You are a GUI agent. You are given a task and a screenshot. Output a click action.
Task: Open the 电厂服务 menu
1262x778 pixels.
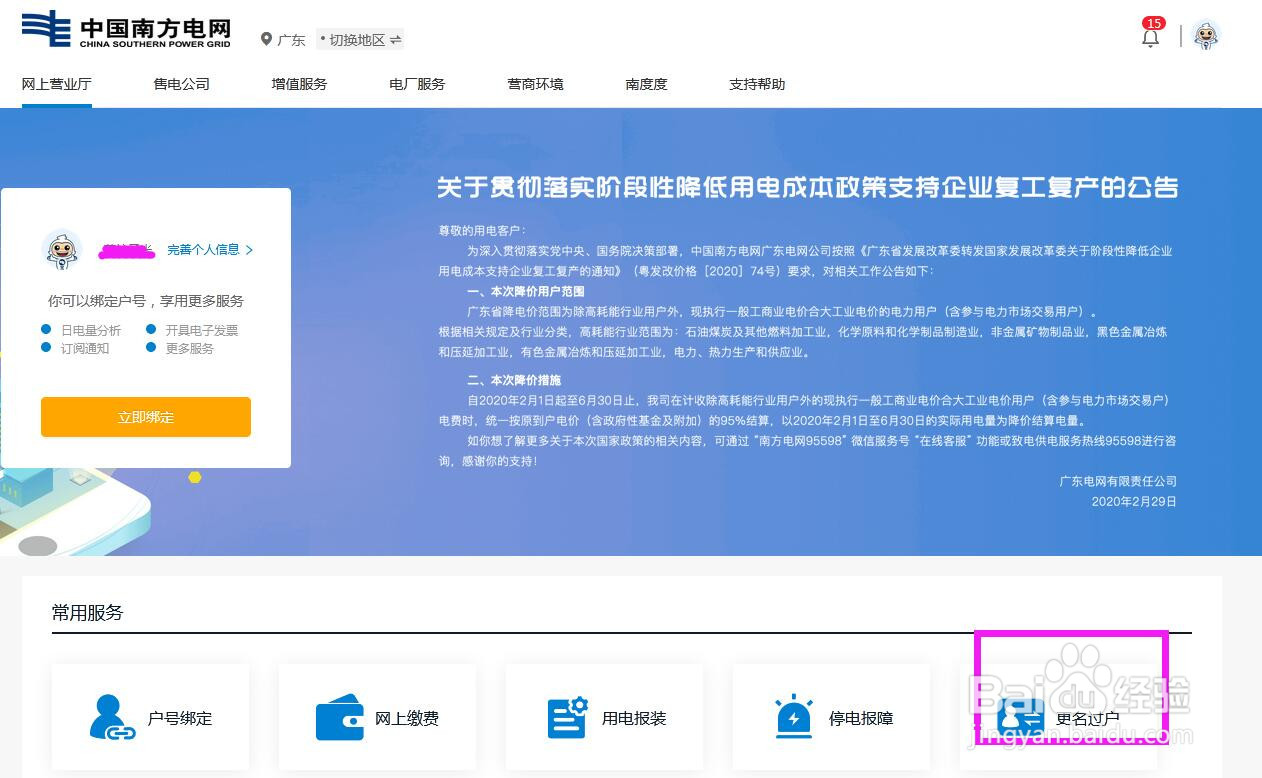coord(417,84)
